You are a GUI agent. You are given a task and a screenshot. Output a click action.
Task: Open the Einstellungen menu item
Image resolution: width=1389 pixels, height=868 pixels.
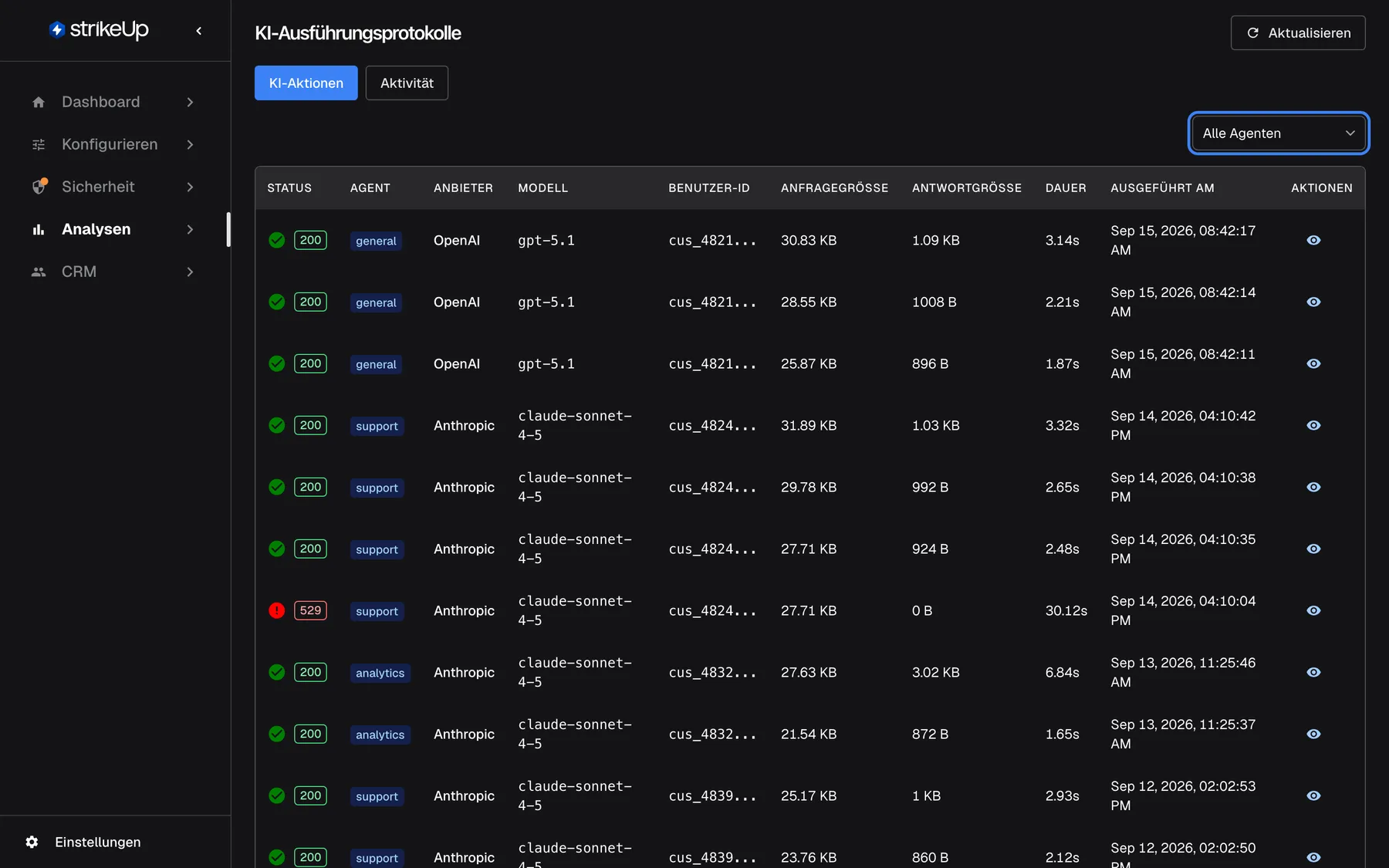point(97,842)
